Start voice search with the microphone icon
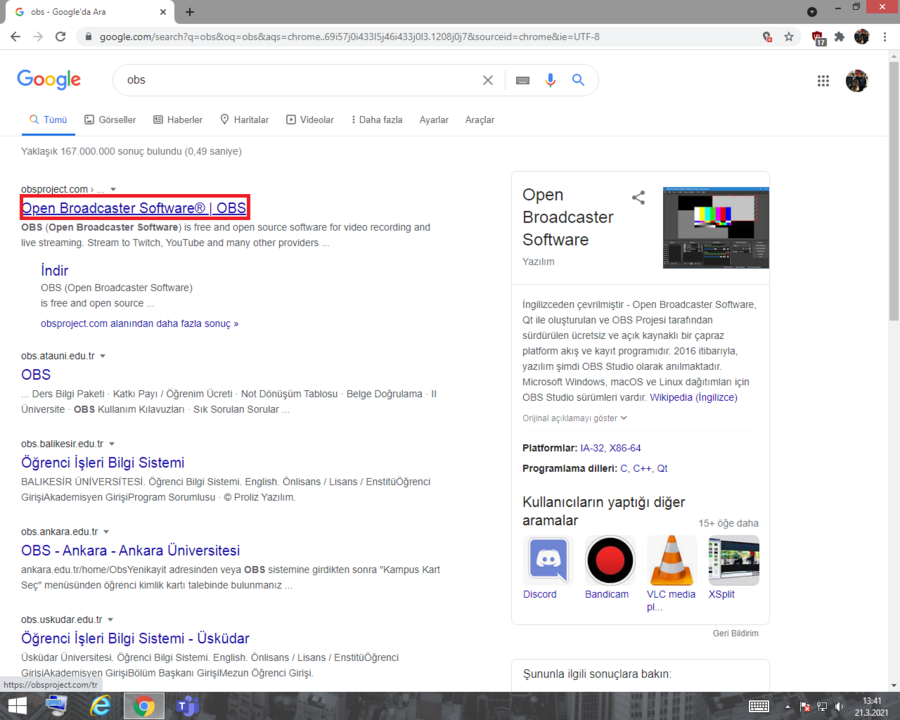Screen dimensions: 900x720 pos(550,80)
